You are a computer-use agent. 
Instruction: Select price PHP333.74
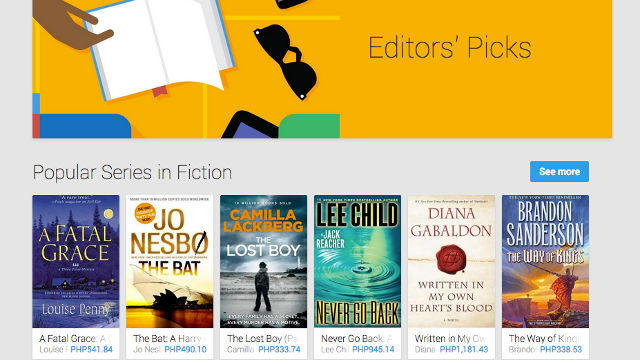(280, 350)
